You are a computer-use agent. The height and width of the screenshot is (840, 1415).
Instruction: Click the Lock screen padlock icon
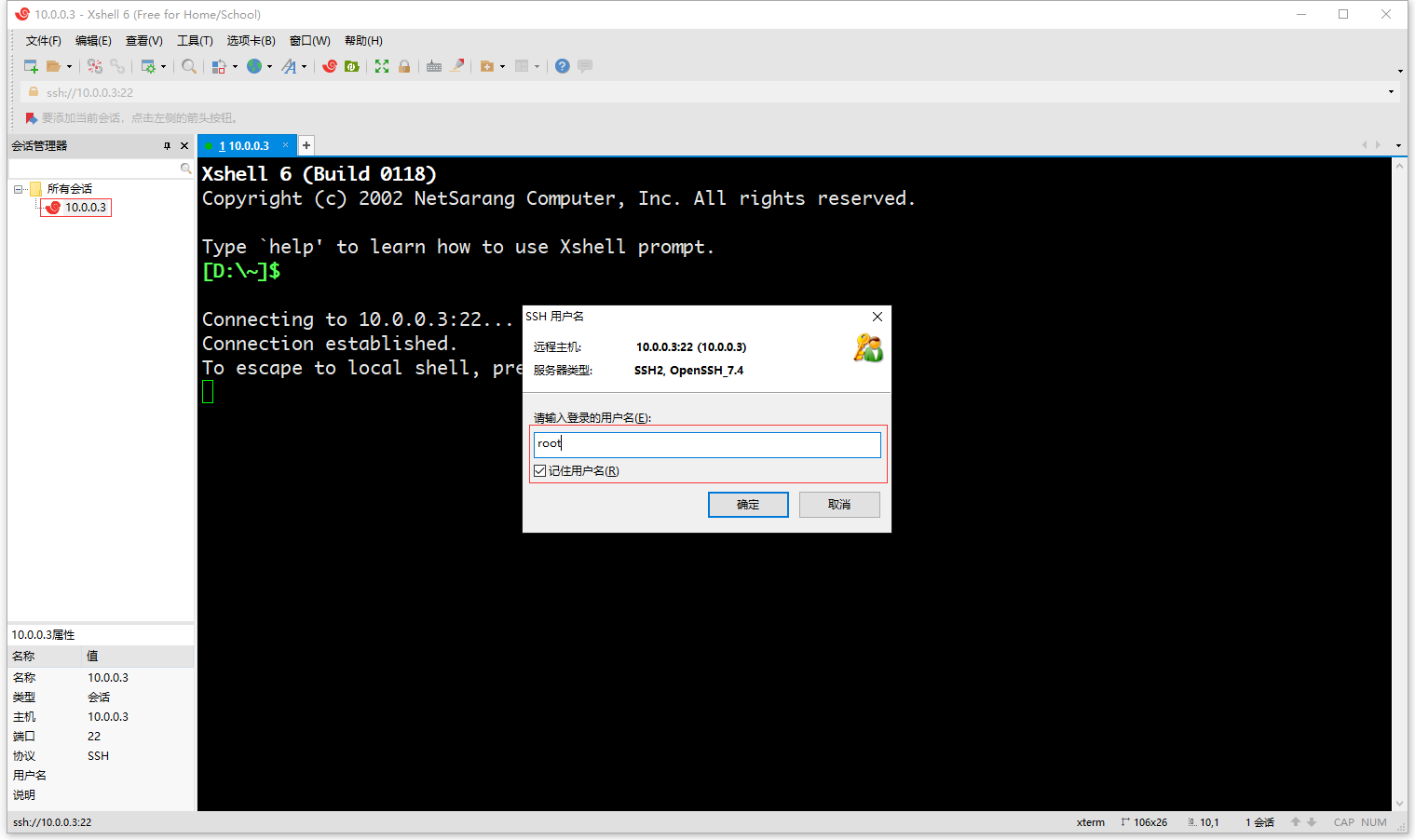click(x=404, y=66)
